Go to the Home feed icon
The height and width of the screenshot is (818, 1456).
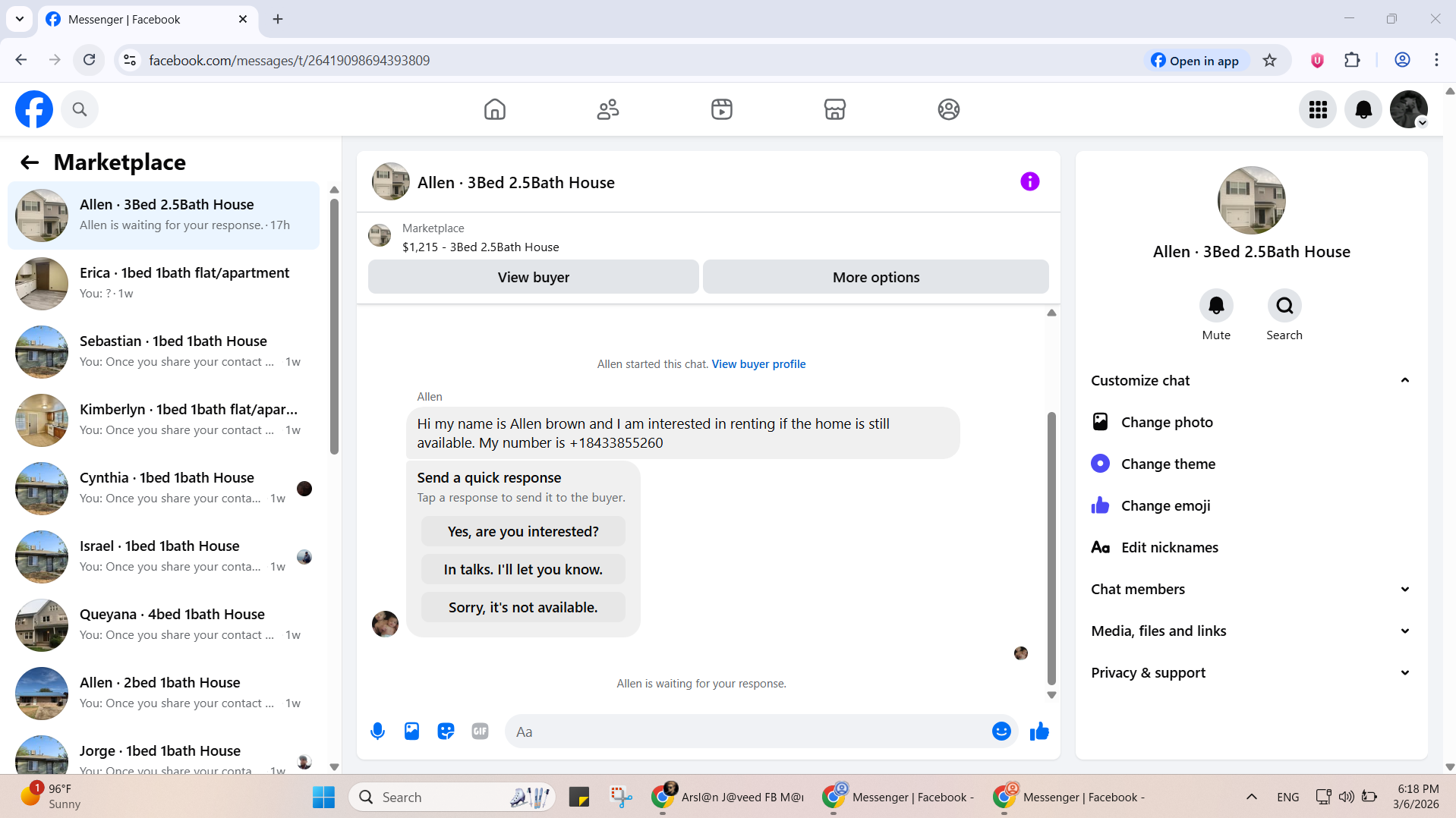click(495, 109)
